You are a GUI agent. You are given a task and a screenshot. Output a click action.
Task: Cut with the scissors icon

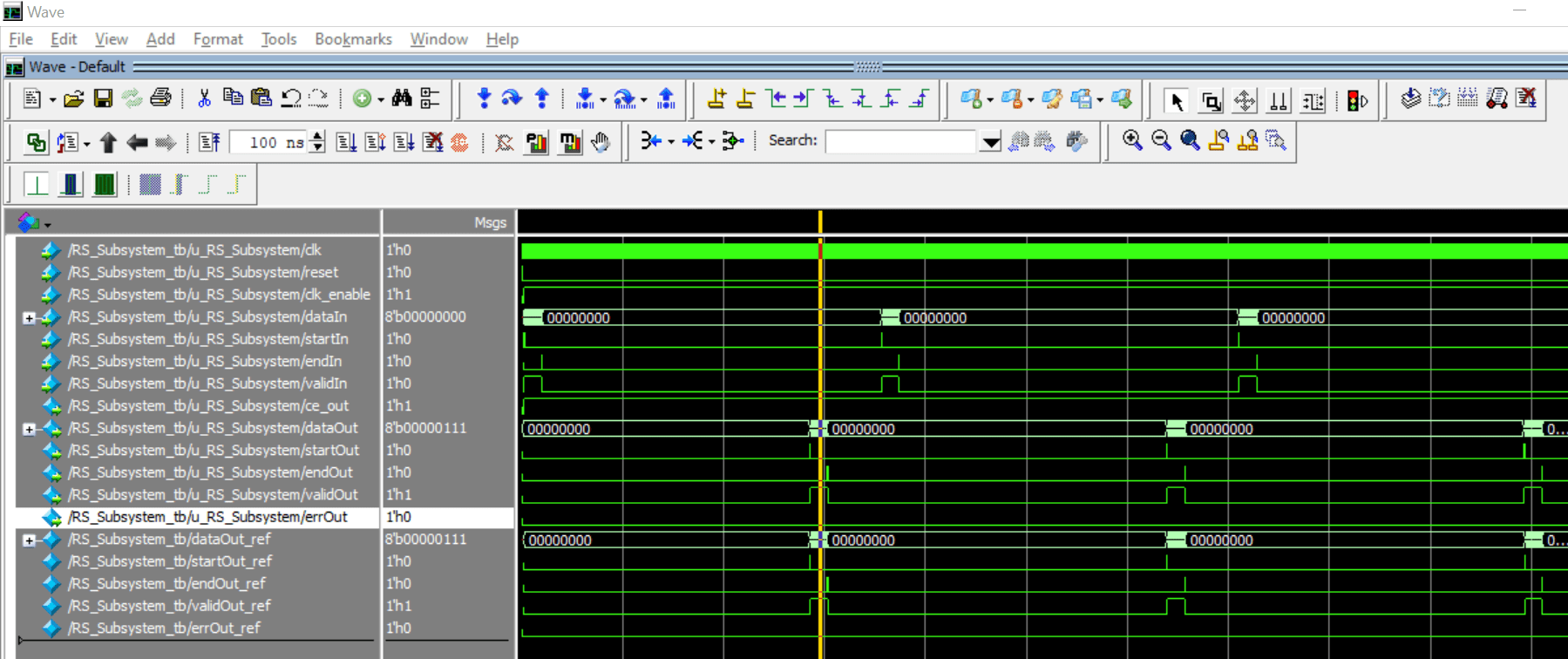click(204, 99)
